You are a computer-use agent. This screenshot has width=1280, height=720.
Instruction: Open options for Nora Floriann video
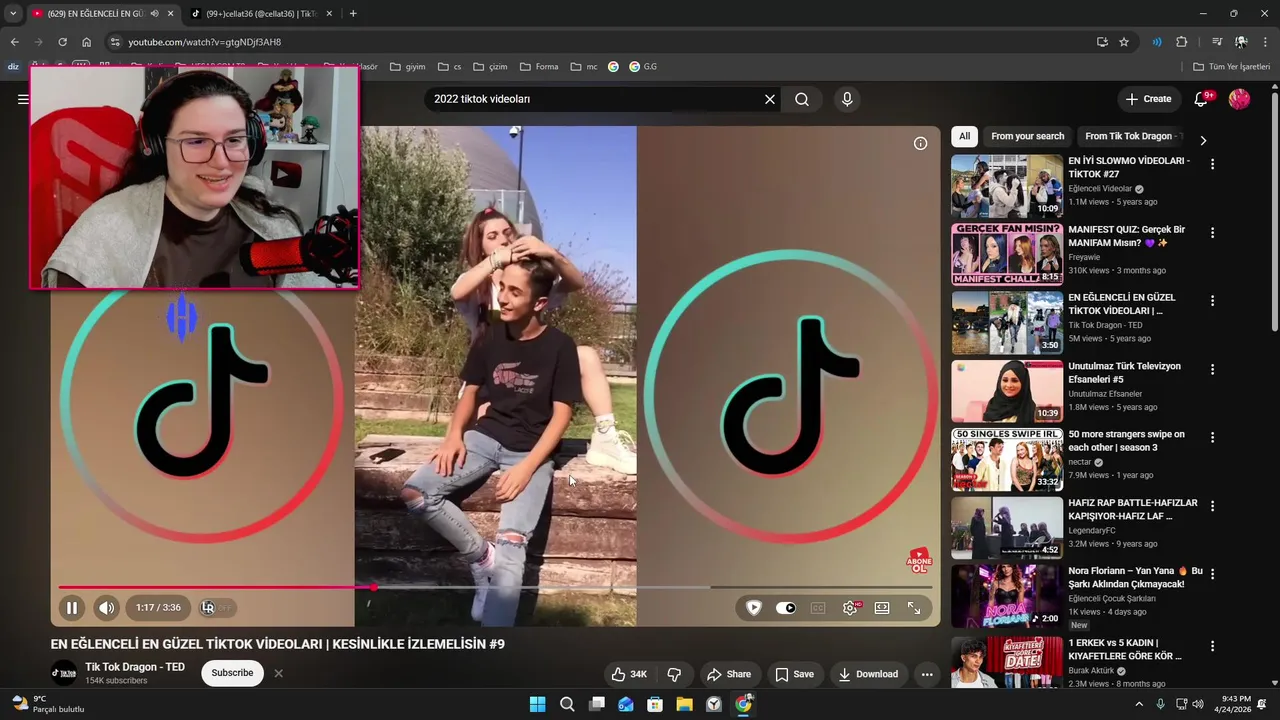pos(1213,574)
